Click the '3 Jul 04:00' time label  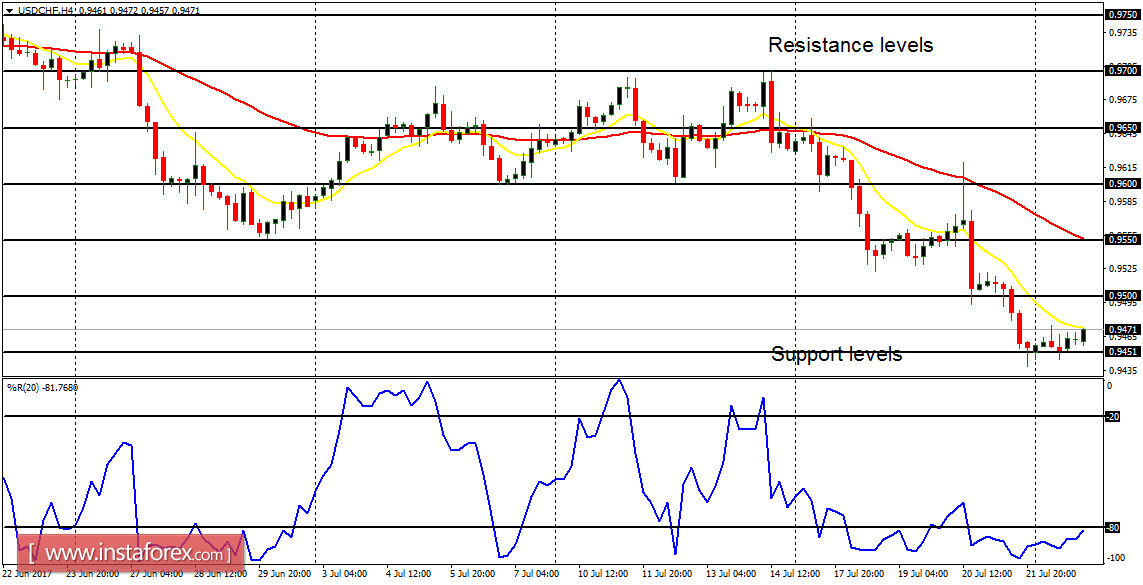coord(346,575)
